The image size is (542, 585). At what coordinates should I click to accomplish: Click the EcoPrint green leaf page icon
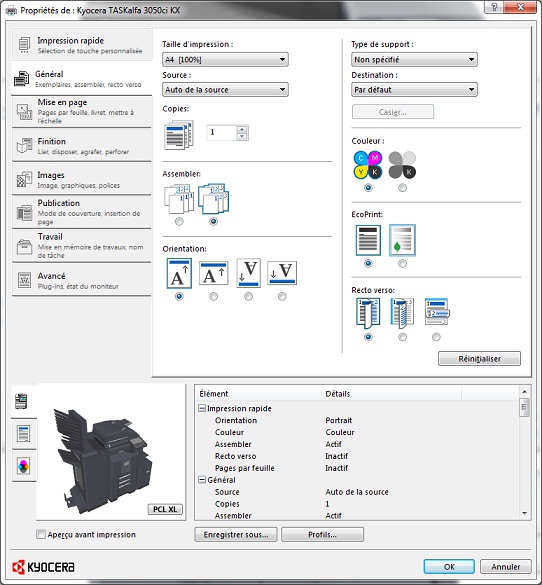pyautogui.click(x=402, y=240)
